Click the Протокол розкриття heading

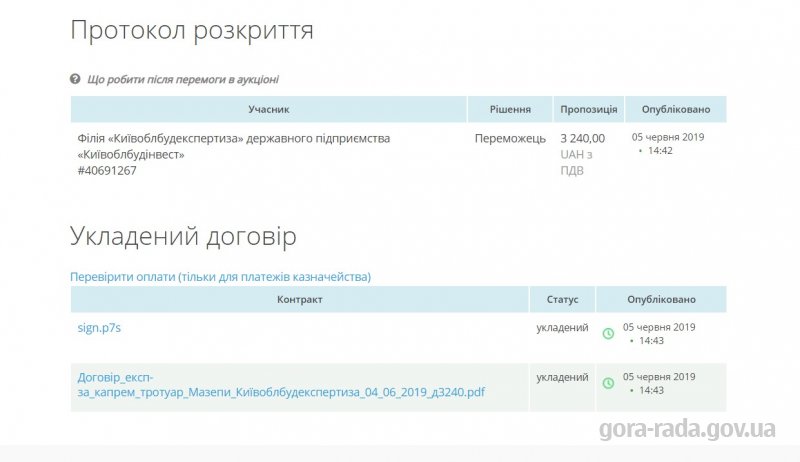pos(192,30)
